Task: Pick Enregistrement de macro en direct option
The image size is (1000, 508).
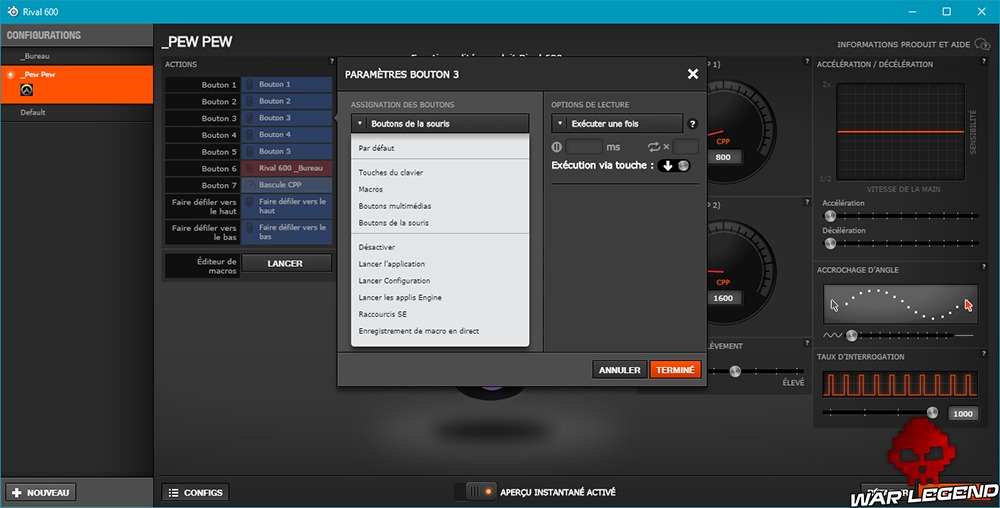Action: [418, 331]
